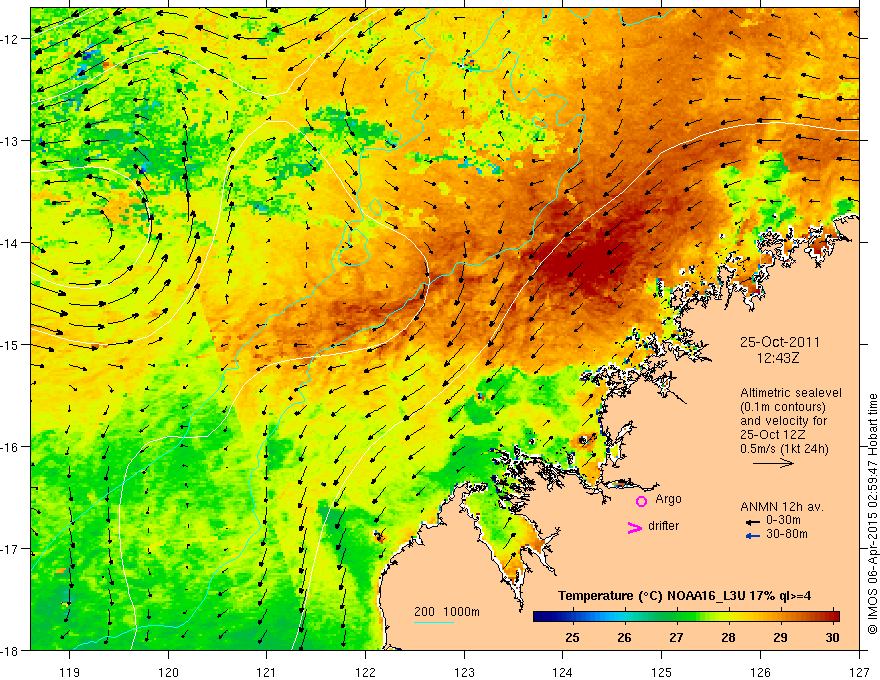Click the latitude axis label -17
This screenshot has width=880, height=680.
[x=11, y=549]
